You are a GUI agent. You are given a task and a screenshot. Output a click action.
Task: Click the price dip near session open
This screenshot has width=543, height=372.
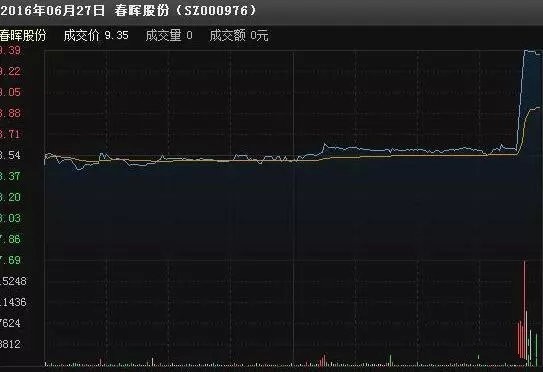[x=80, y=168]
